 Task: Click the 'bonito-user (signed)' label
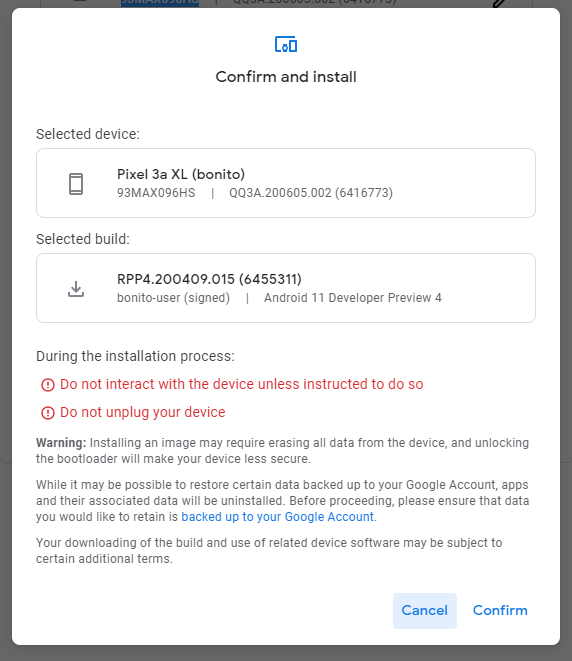tap(173, 298)
